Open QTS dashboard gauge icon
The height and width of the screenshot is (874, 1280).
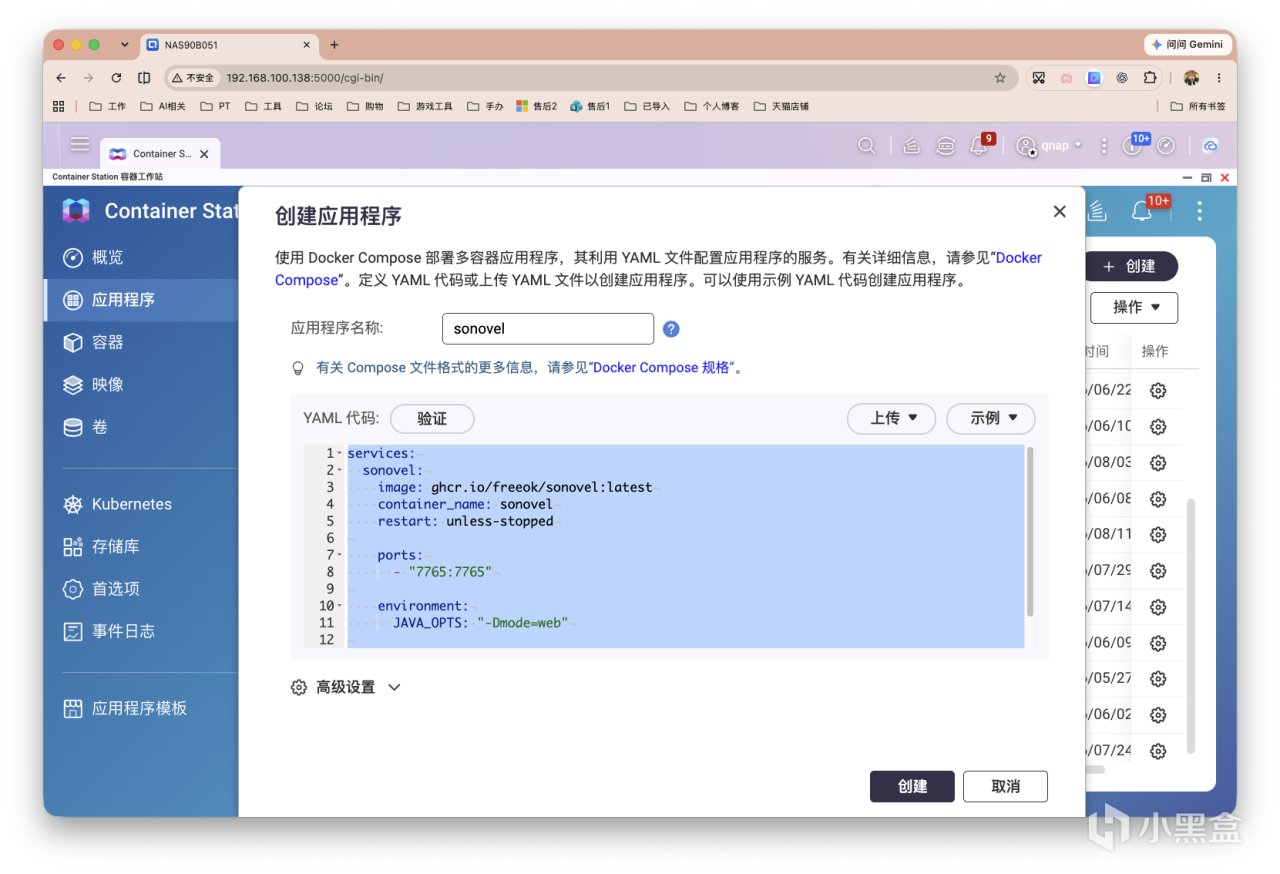[x=1166, y=146]
